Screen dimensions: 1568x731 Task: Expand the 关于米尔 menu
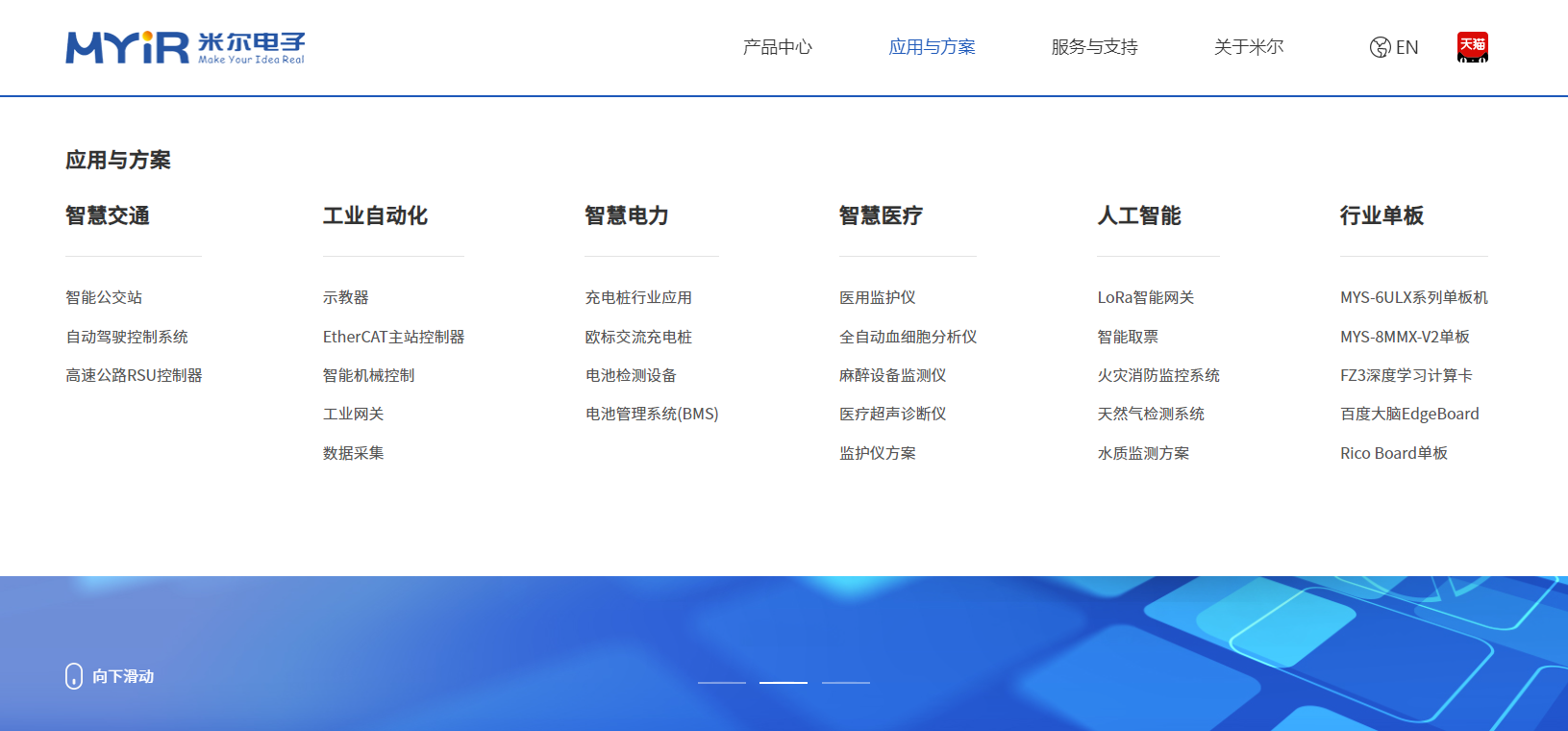pos(1248,47)
